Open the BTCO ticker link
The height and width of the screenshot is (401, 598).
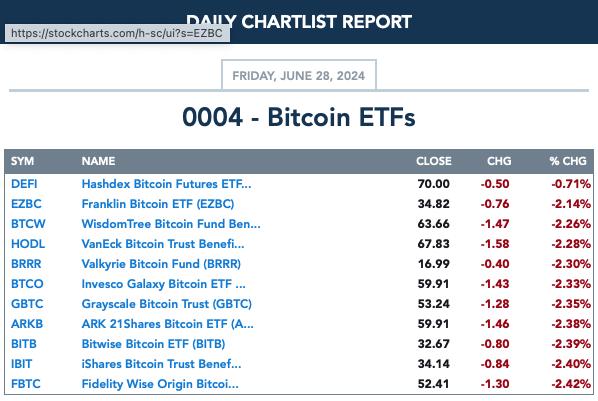click(x=27, y=284)
